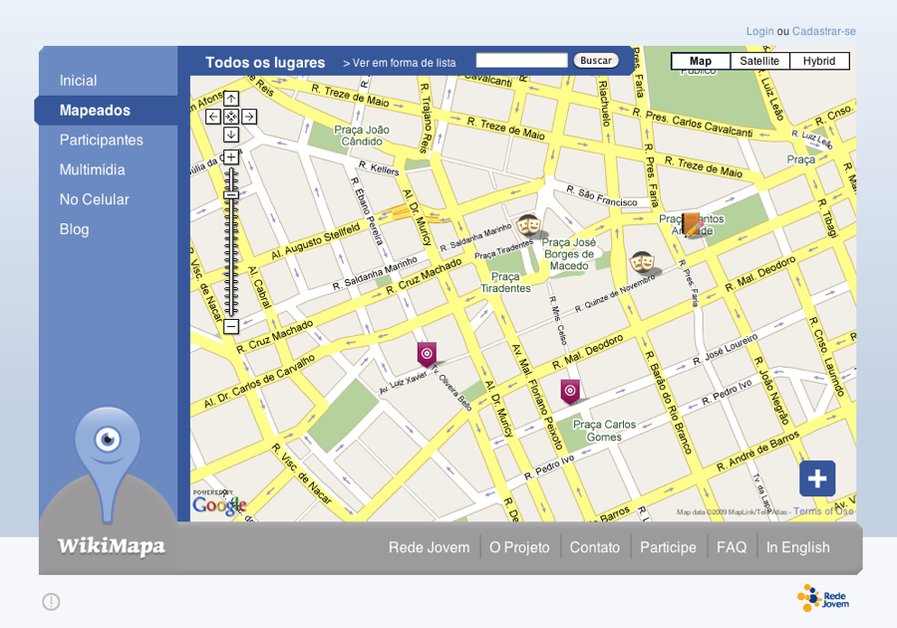Click 'Todos os lugares' heading
The width and height of the screenshot is (897, 628).
[x=265, y=62]
